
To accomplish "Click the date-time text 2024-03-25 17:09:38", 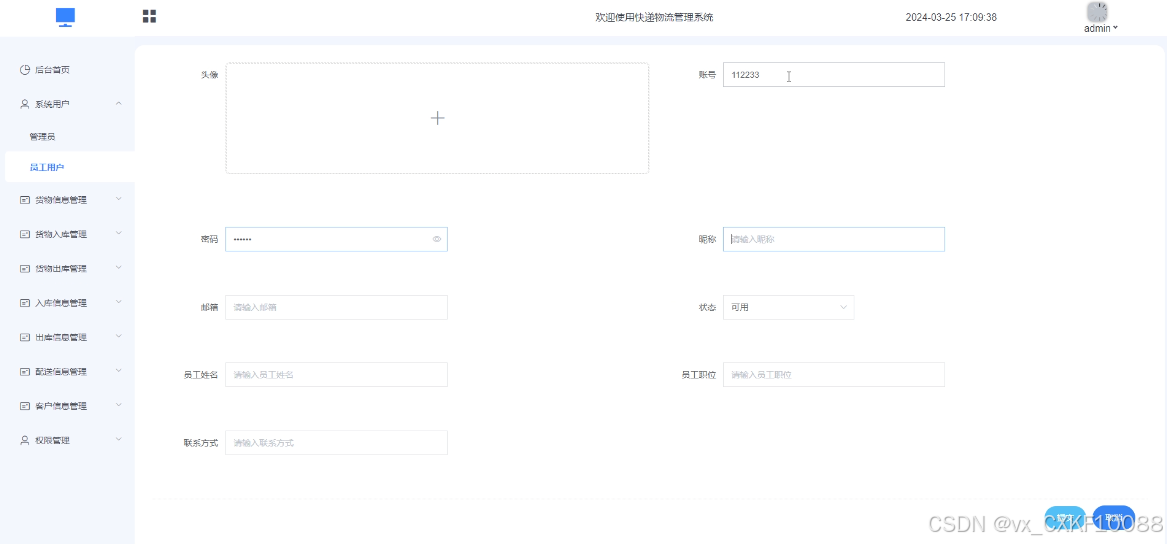I will (951, 17).
